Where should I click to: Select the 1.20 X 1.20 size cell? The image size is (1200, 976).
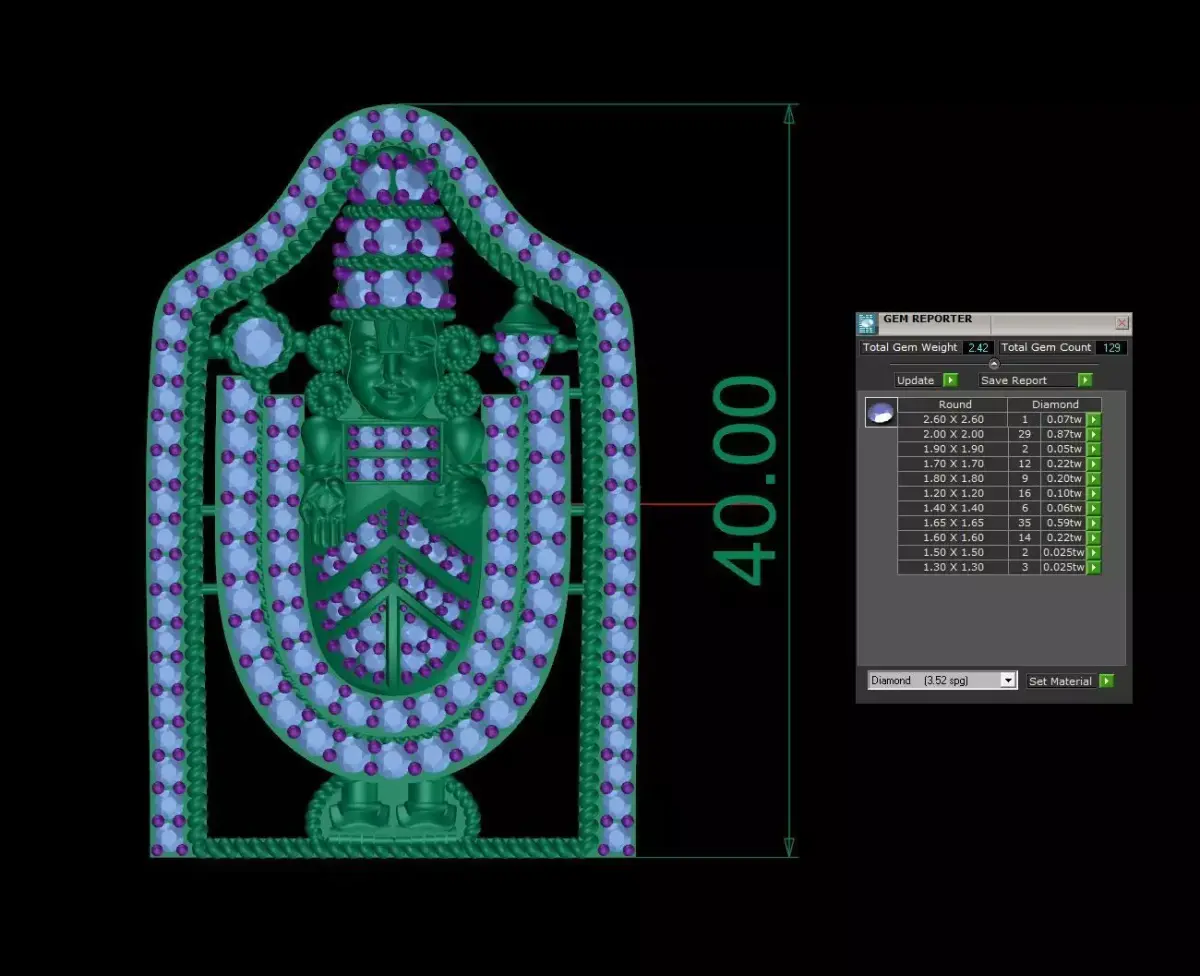[953, 493]
